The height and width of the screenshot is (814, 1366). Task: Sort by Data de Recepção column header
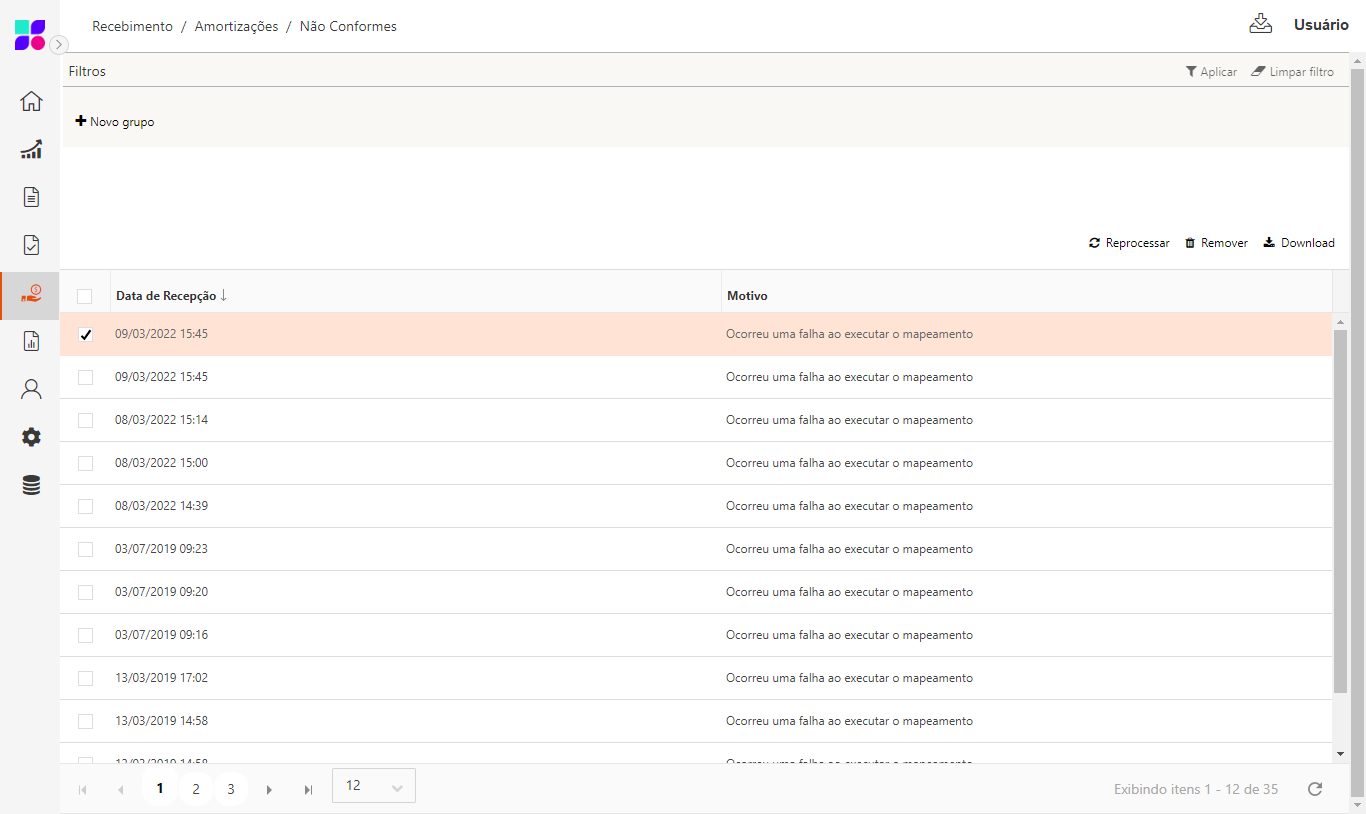(x=166, y=296)
